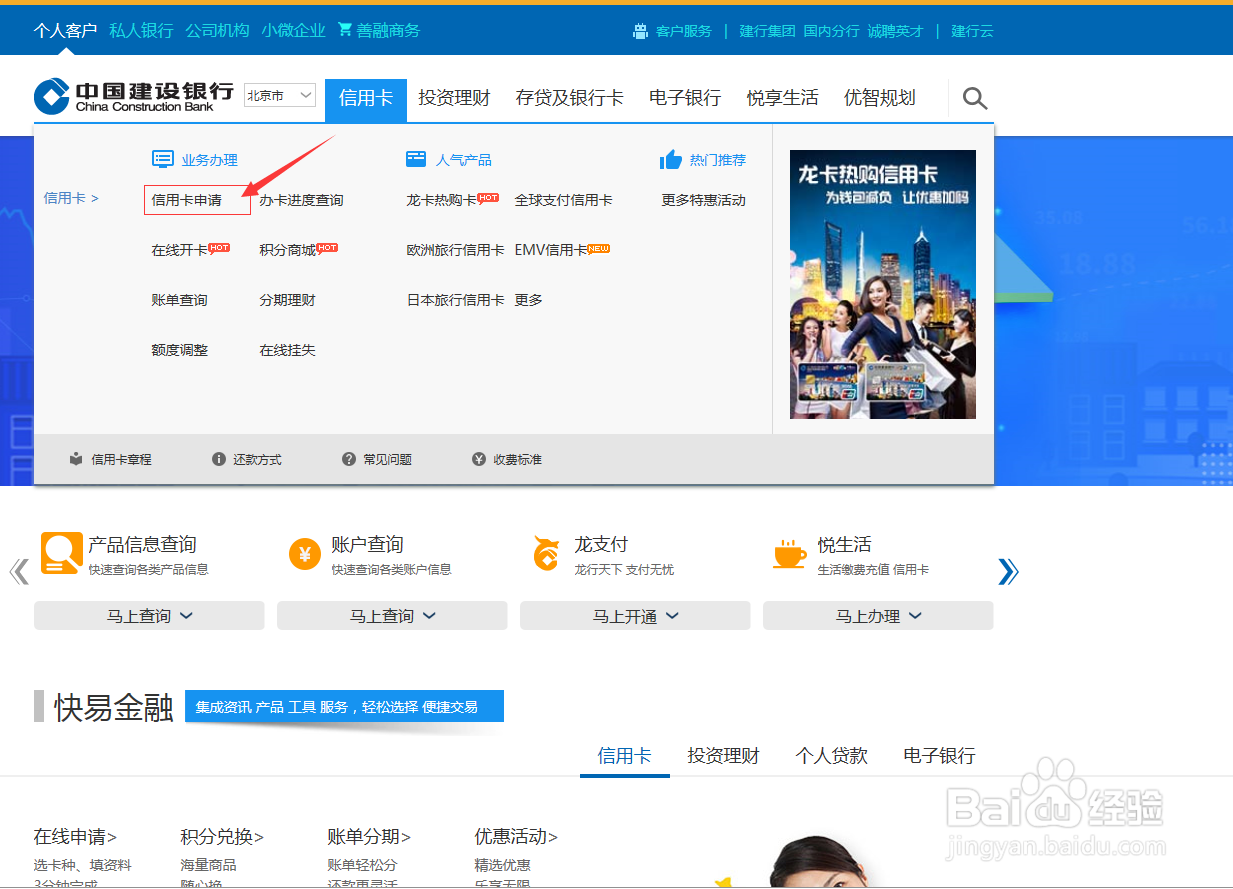Viewport: 1233px width, 889px height.
Task: Click the 业务办理 list icon
Action: [163, 159]
